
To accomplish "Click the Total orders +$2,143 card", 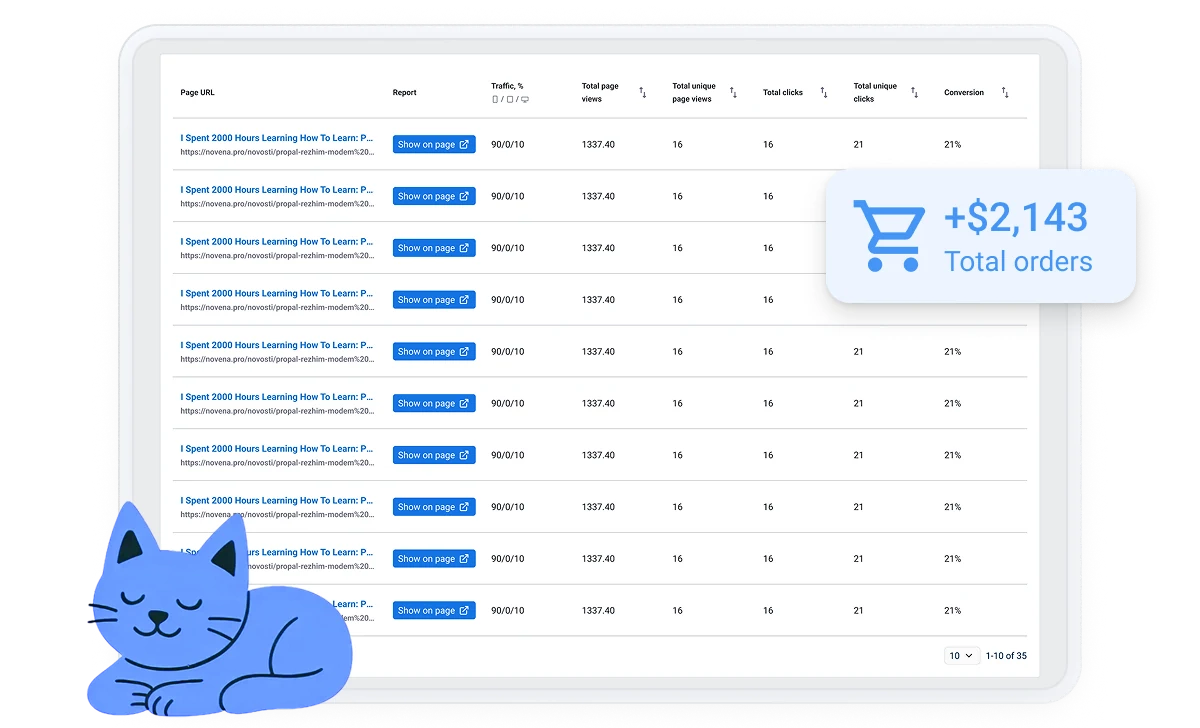I will point(980,236).
